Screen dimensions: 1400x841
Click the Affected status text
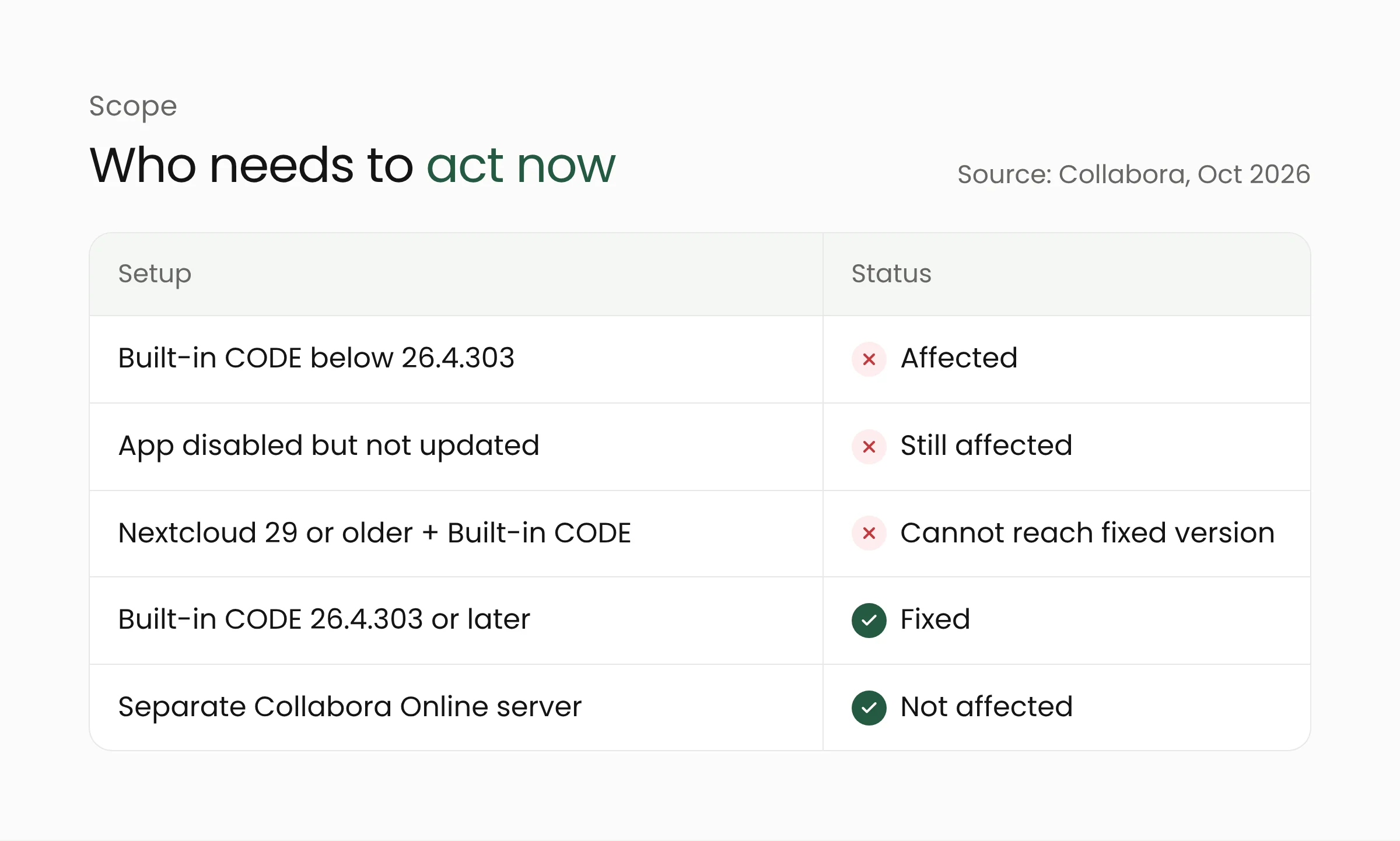click(959, 358)
